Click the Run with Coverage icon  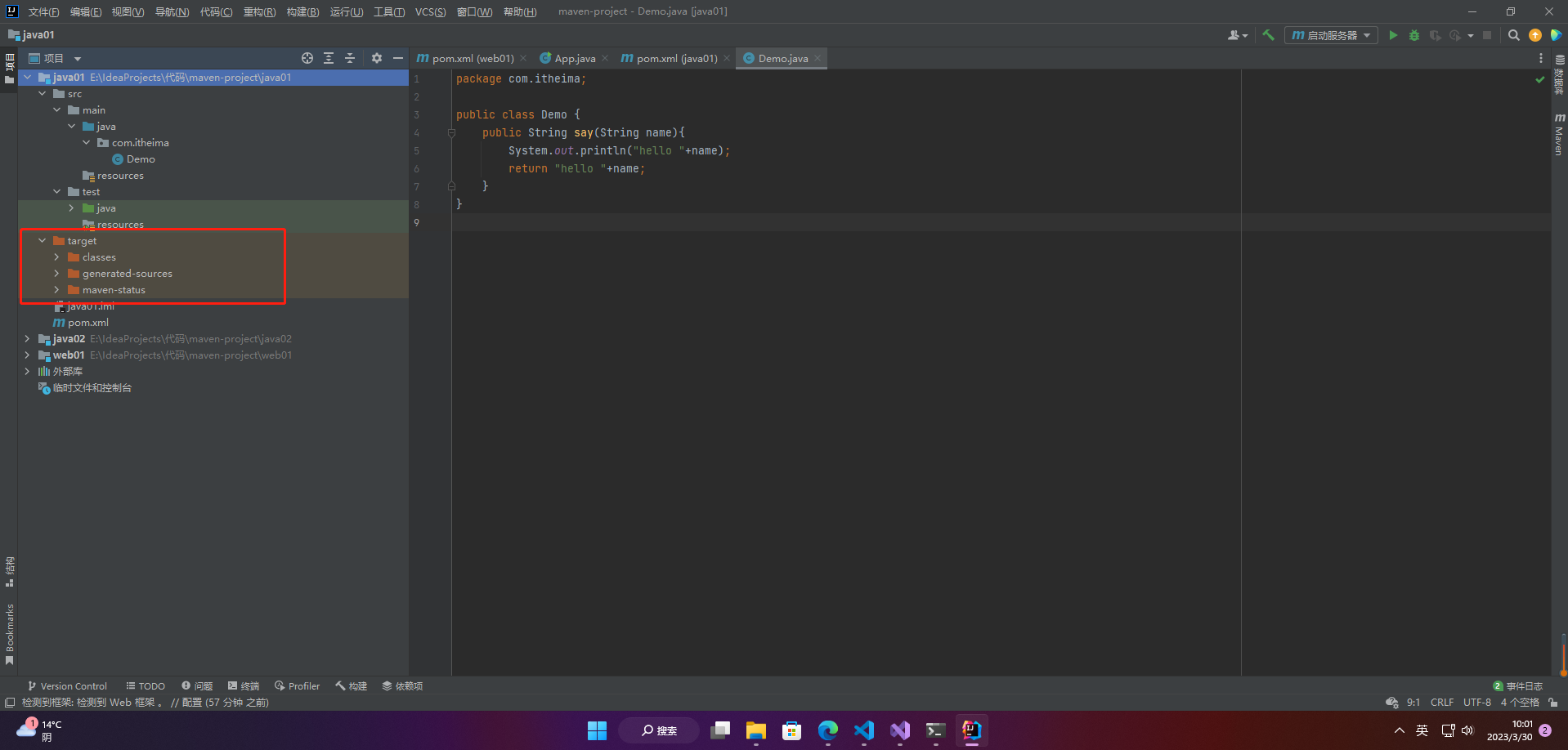[1435, 35]
